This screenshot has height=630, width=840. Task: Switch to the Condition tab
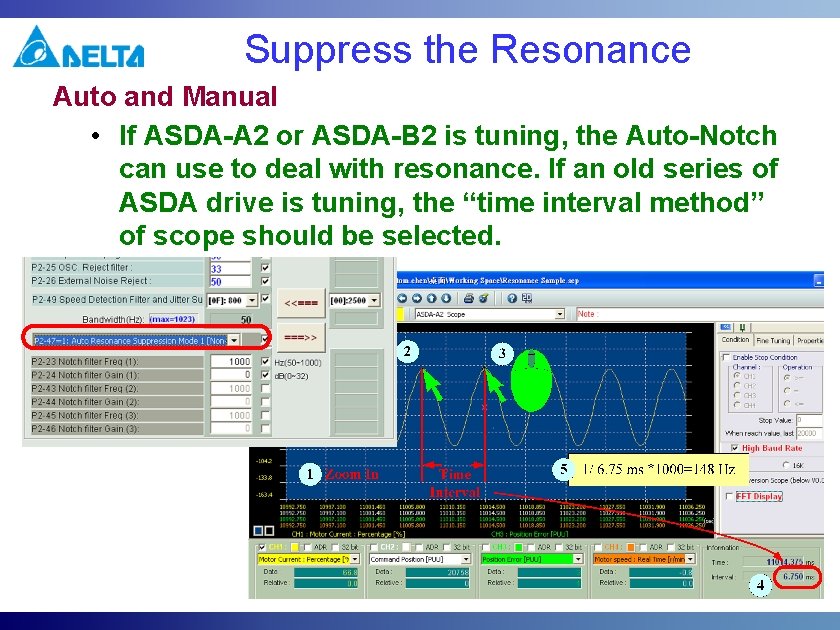tap(735, 340)
